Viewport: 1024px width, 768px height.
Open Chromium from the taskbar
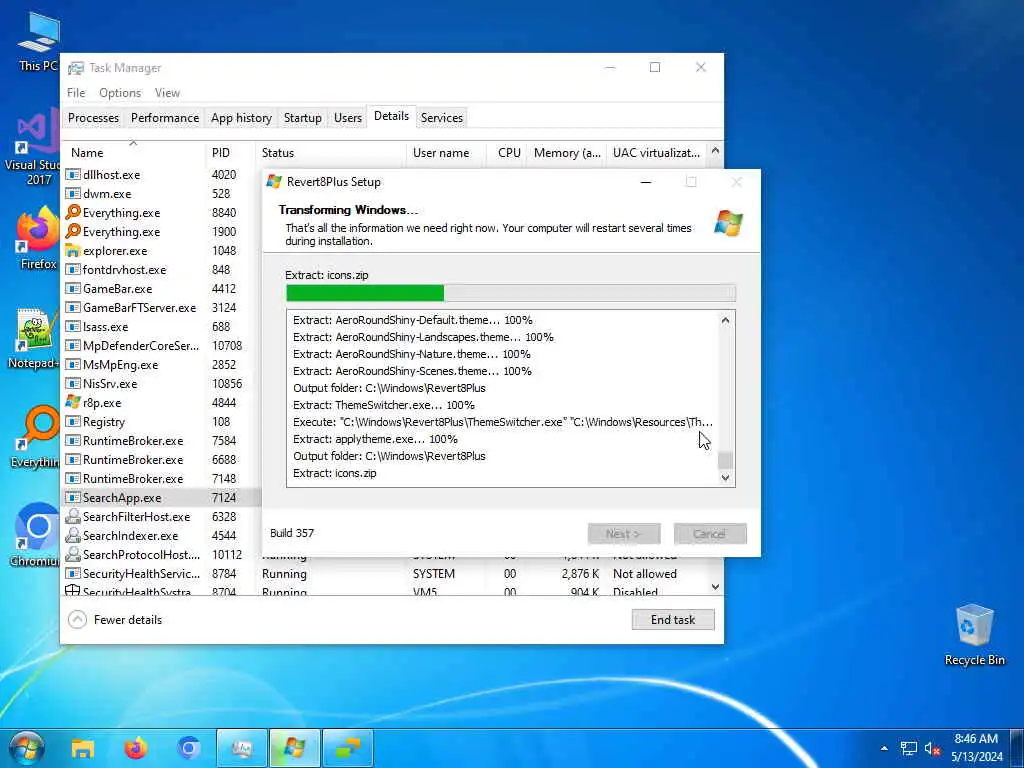coord(189,748)
